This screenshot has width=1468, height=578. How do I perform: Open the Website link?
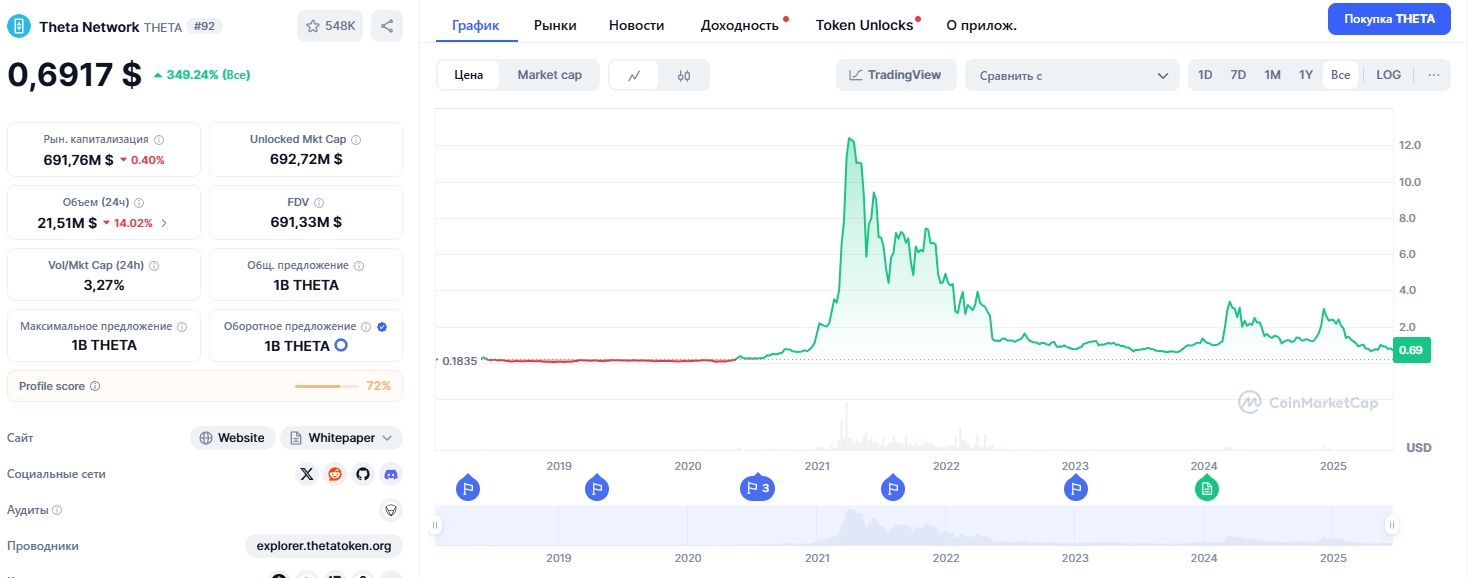tap(233, 438)
